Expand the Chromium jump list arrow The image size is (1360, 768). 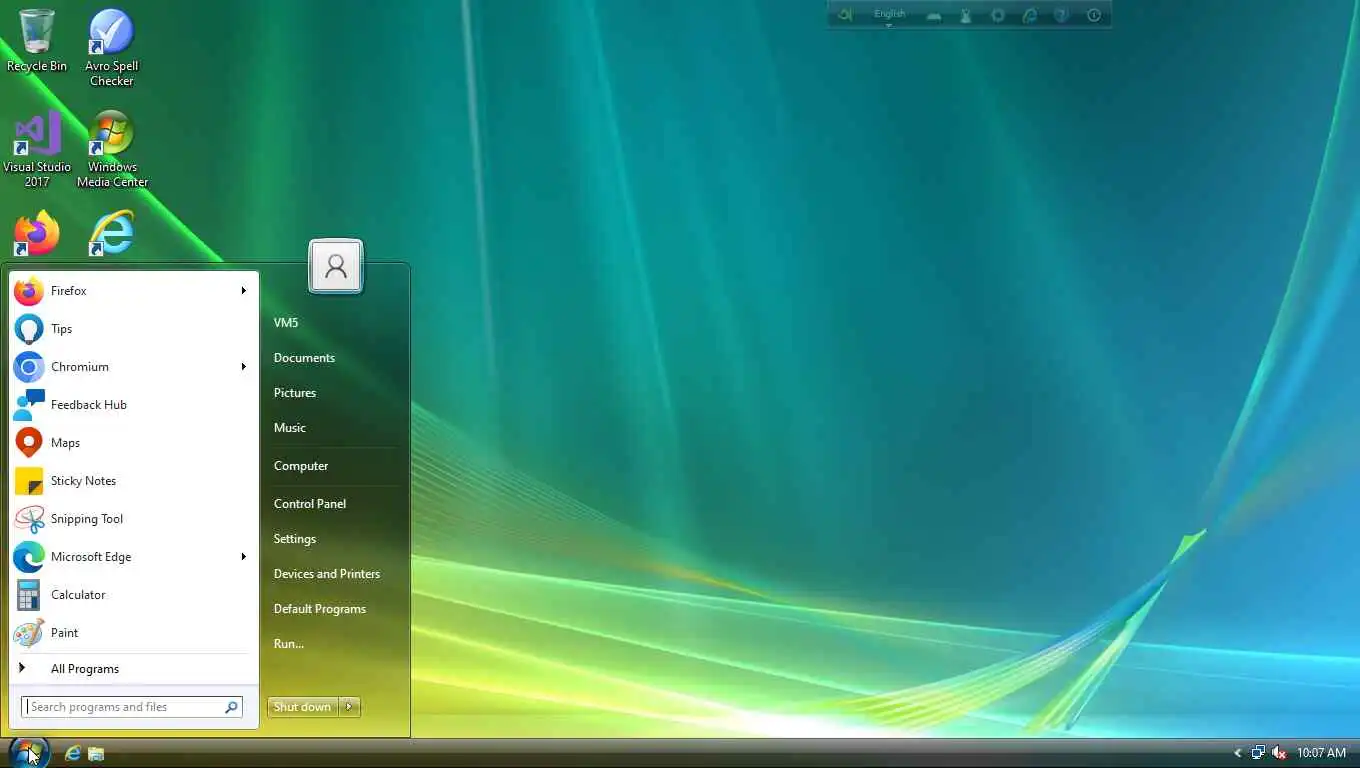[x=243, y=367]
